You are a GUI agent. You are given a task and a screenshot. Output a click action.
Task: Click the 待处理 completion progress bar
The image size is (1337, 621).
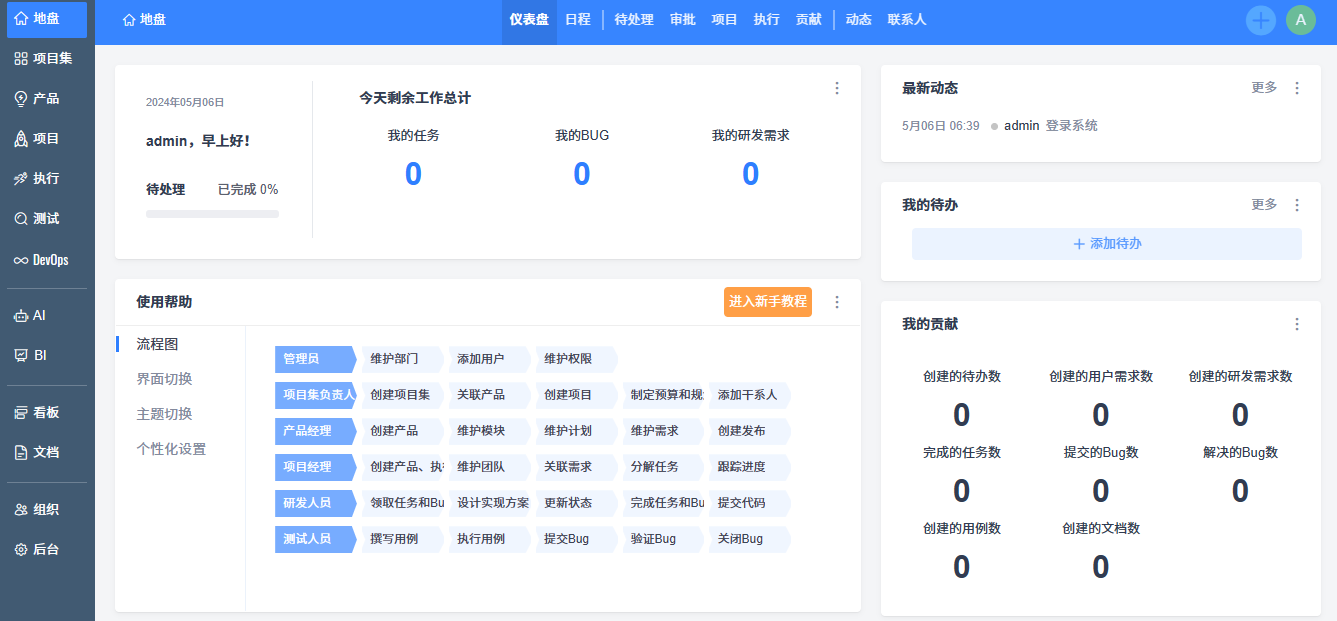[212, 214]
